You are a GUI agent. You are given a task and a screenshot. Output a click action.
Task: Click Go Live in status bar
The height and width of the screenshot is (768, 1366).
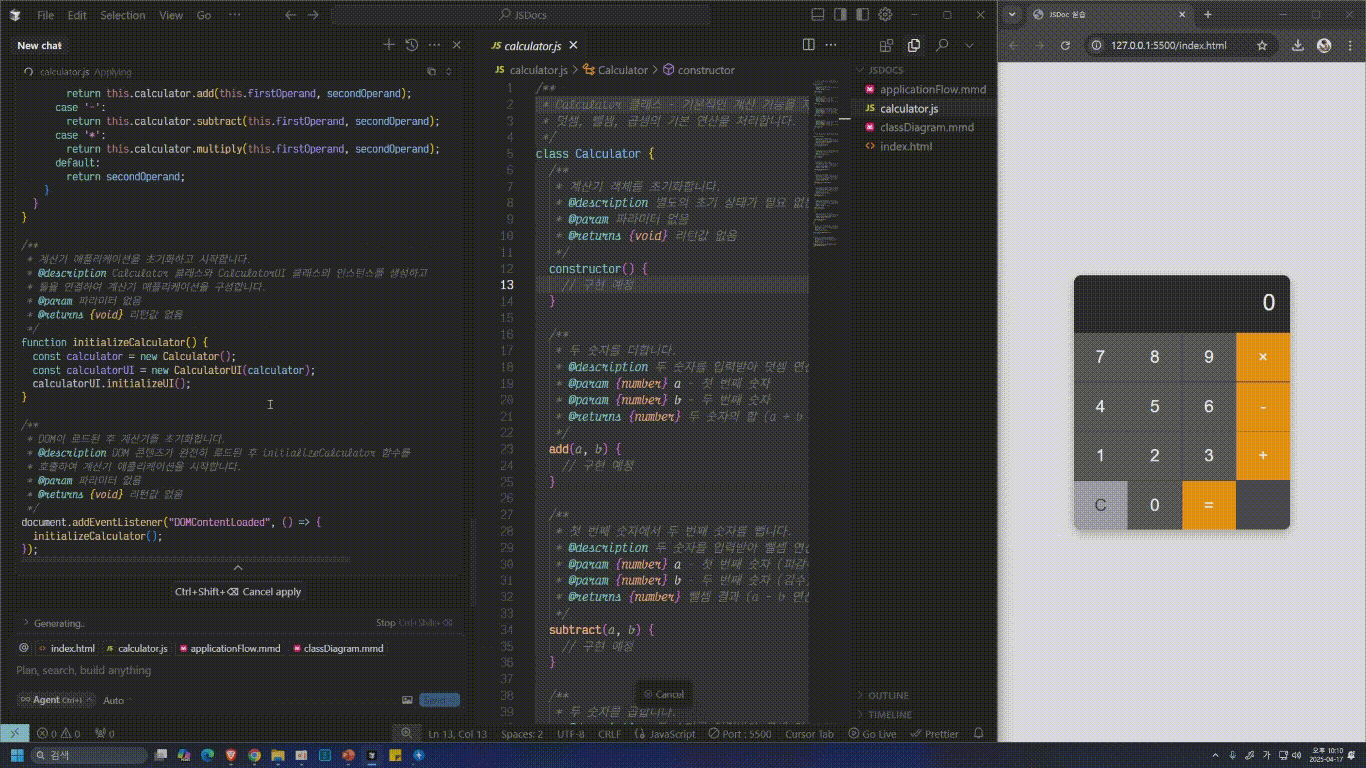pos(871,733)
